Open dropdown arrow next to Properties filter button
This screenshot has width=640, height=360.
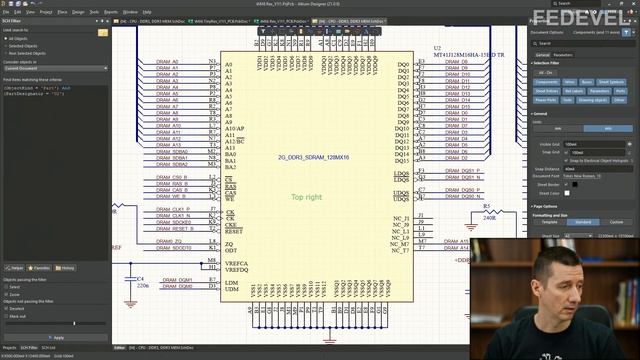tap(634, 32)
